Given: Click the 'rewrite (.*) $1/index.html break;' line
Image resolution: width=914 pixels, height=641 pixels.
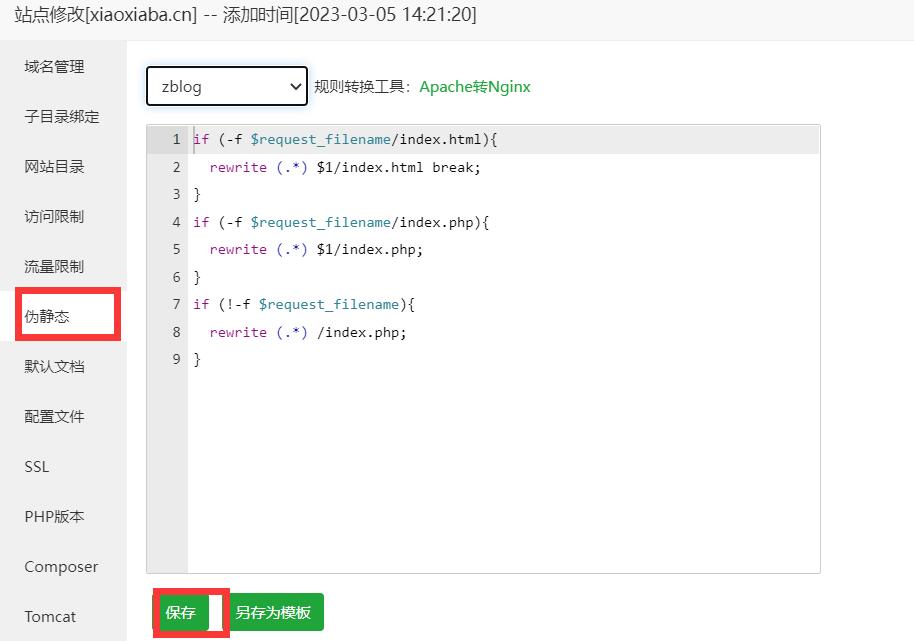Looking at the screenshot, I should (345, 168).
